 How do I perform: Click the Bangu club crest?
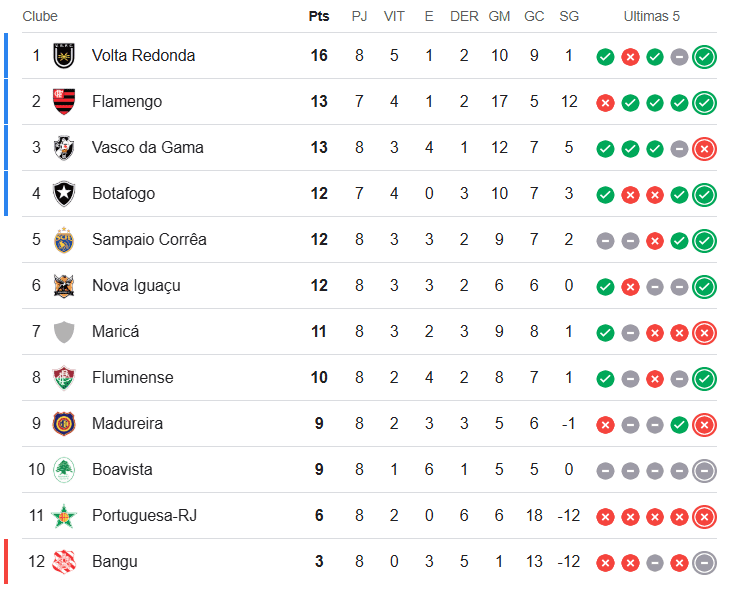[64, 561]
